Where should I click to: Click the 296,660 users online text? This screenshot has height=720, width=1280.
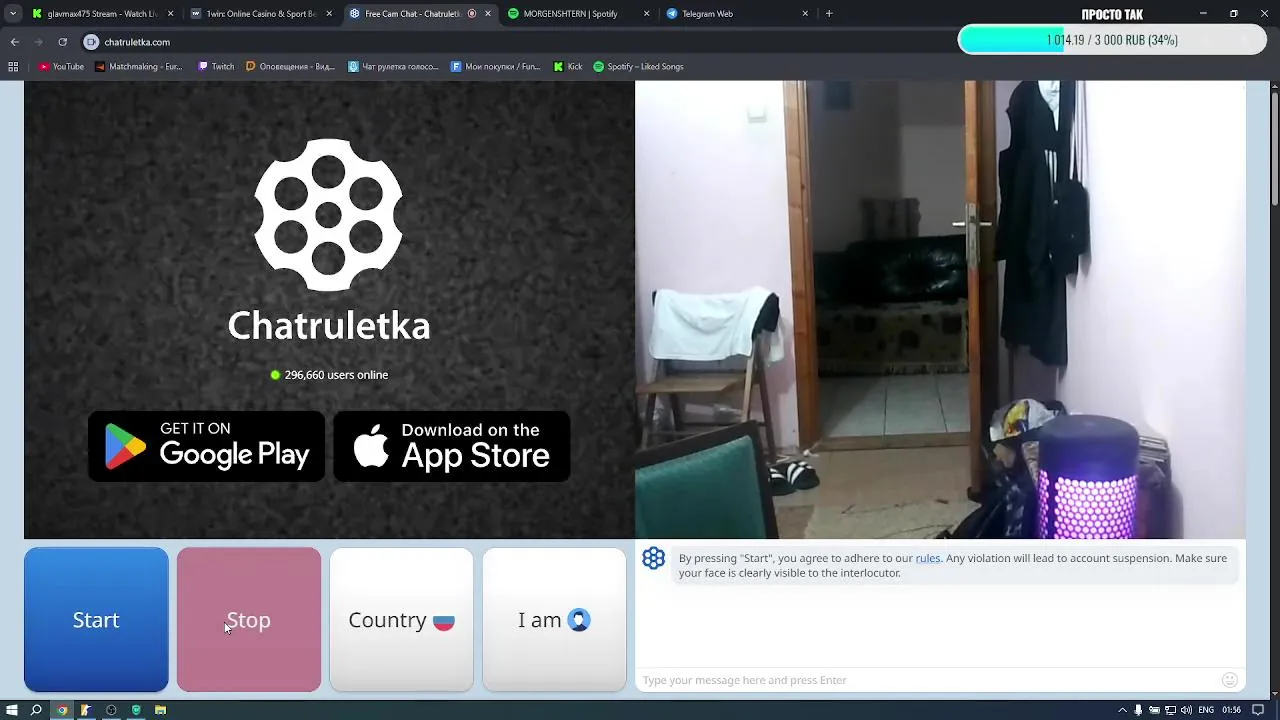tap(336, 375)
